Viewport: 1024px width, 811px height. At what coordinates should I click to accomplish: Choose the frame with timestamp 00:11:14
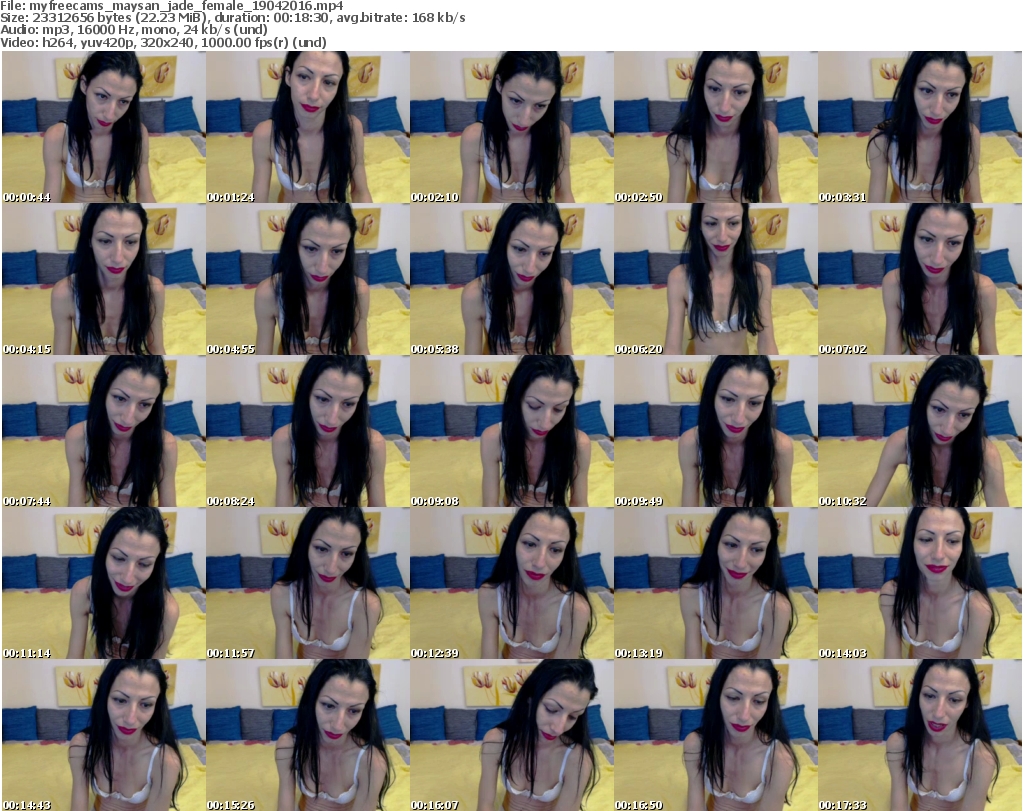tap(104, 583)
